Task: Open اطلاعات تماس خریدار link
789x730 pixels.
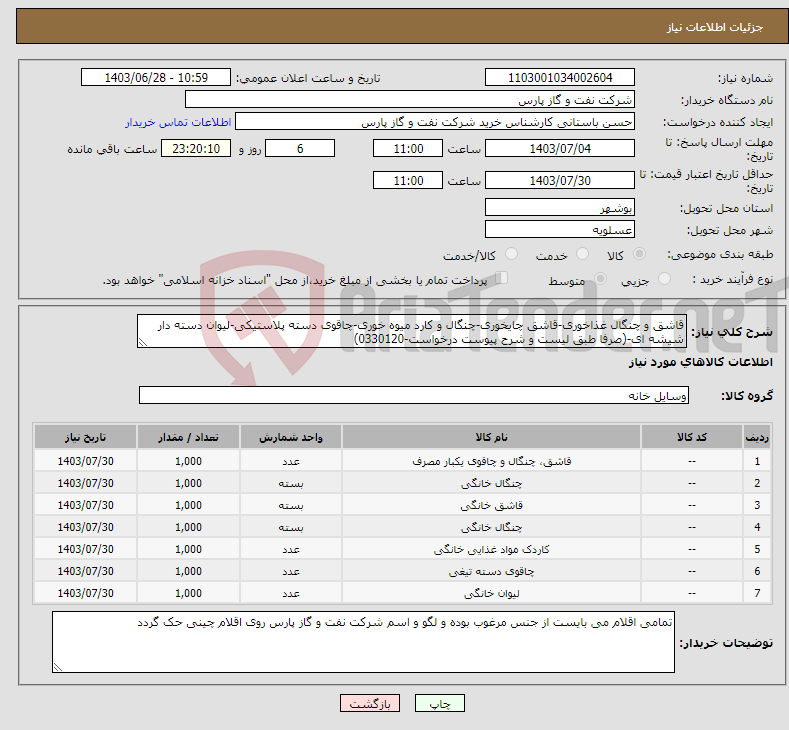Action: click(x=178, y=122)
